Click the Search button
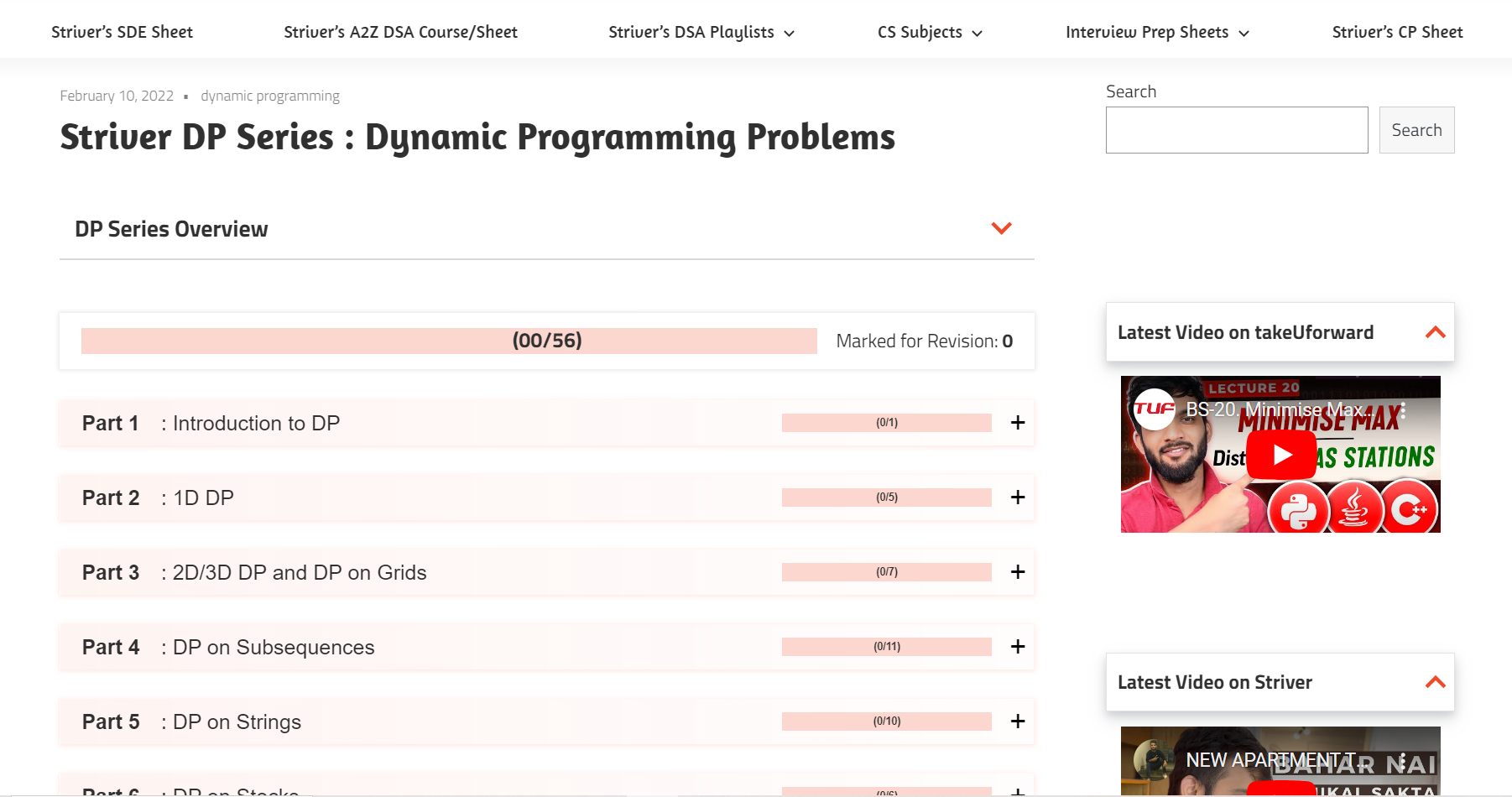Screen dimensions: 1512x797 click(1416, 130)
